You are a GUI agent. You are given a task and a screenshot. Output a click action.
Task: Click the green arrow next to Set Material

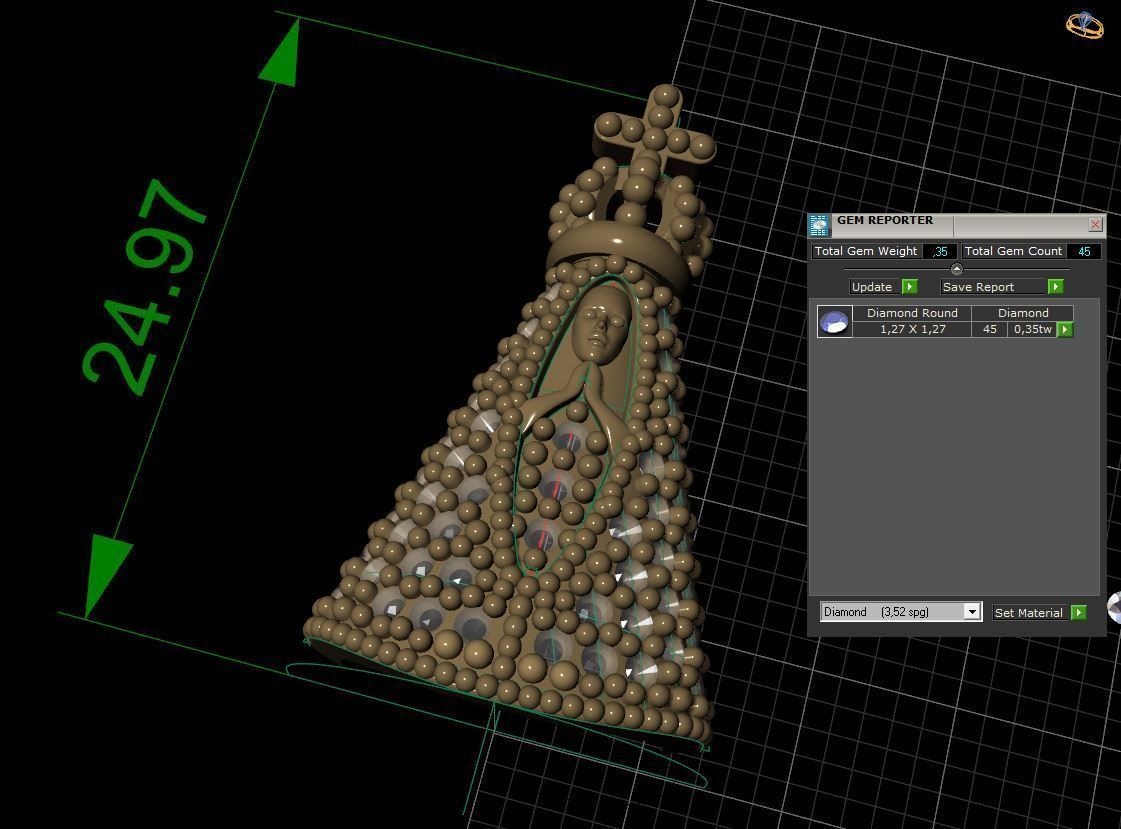coord(1079,612)
